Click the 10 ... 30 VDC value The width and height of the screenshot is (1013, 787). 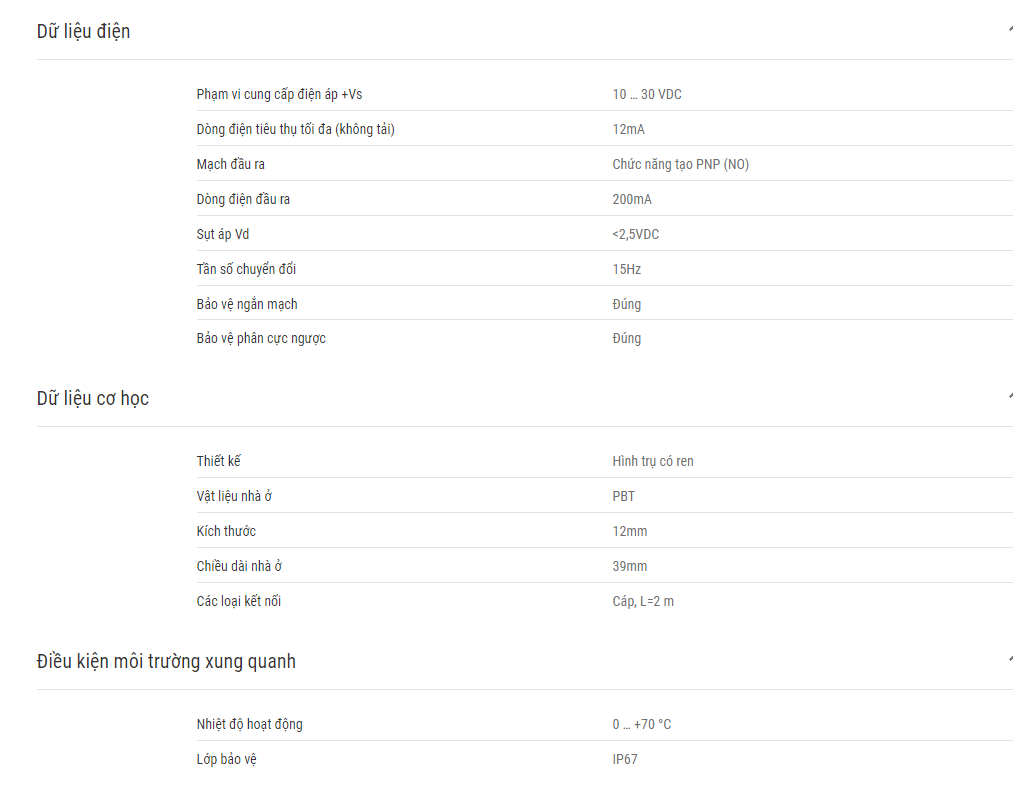pos(647,94)
